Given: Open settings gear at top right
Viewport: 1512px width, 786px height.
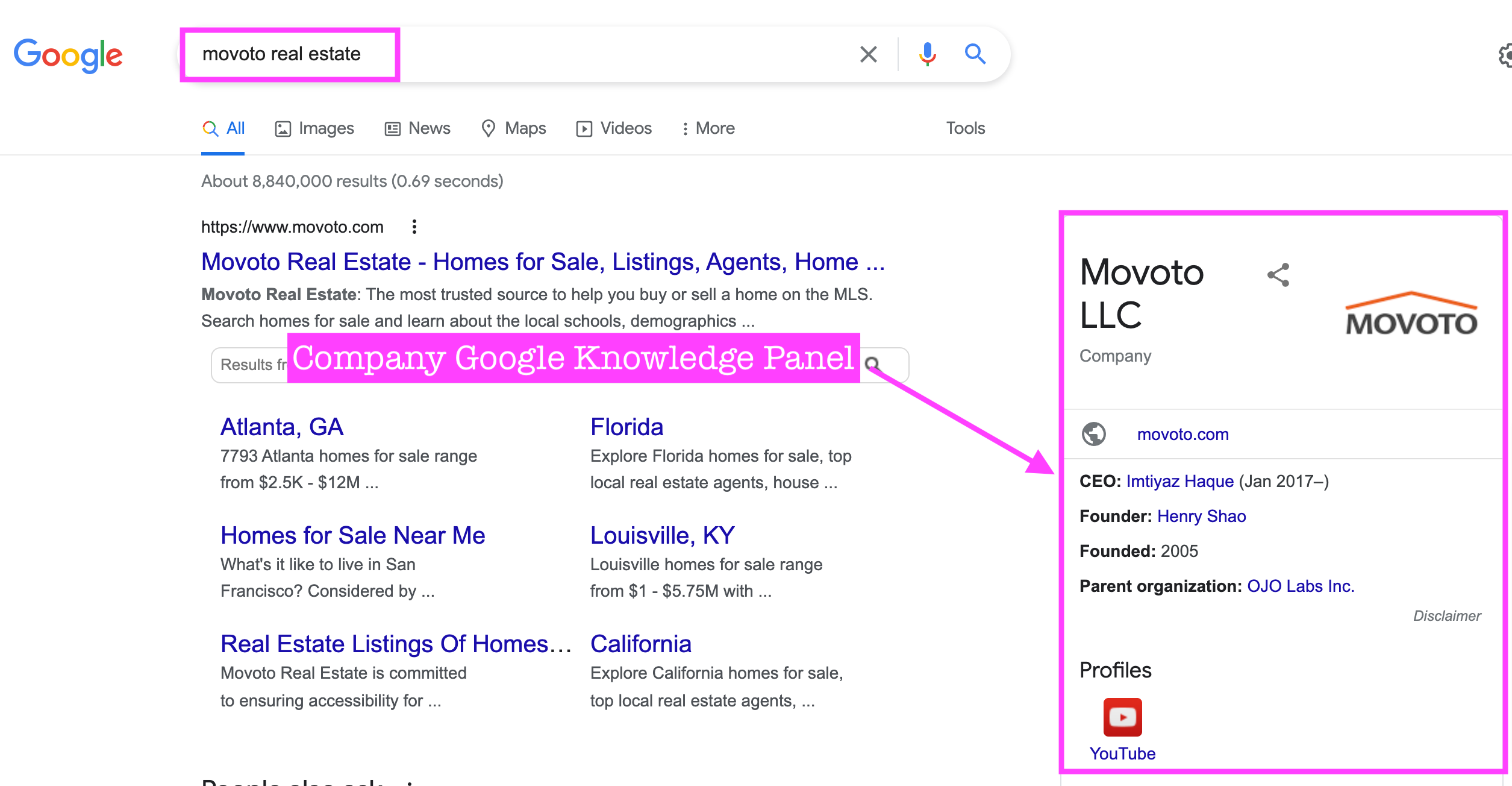Looking at the screenshot, I should click(x=1505, y=55).
